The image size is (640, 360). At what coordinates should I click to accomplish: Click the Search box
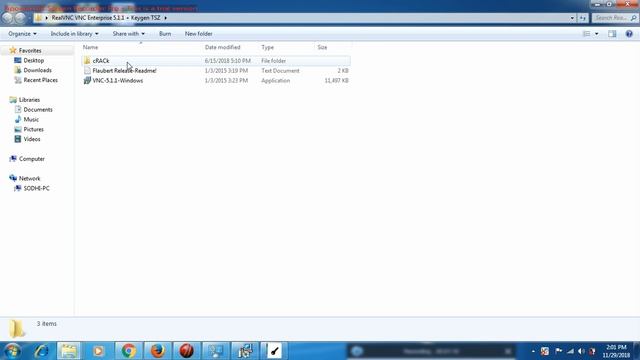pyautogui.click(x=614, y=18)
